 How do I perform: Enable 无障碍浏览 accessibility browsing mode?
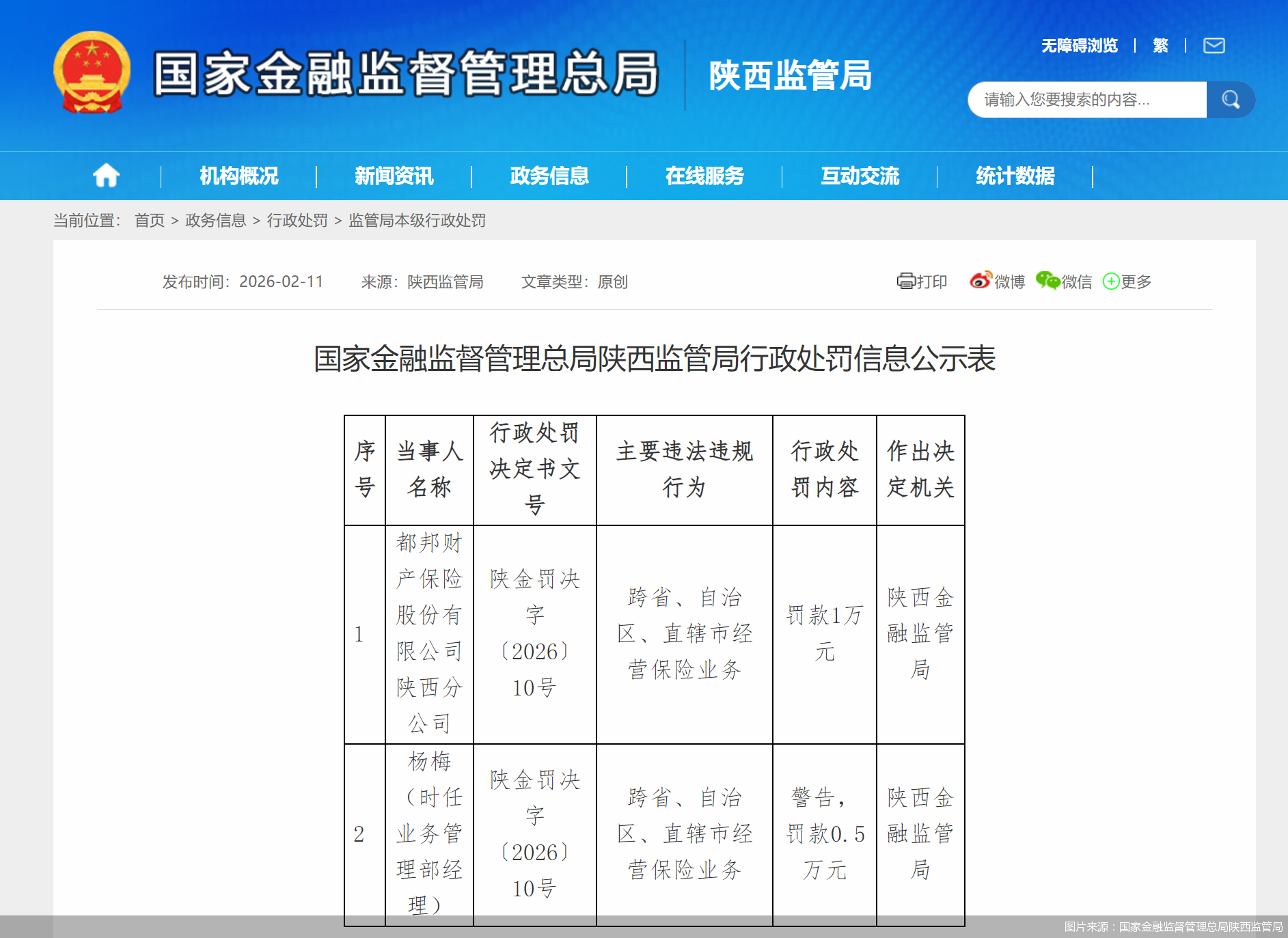coord(1078,45)
